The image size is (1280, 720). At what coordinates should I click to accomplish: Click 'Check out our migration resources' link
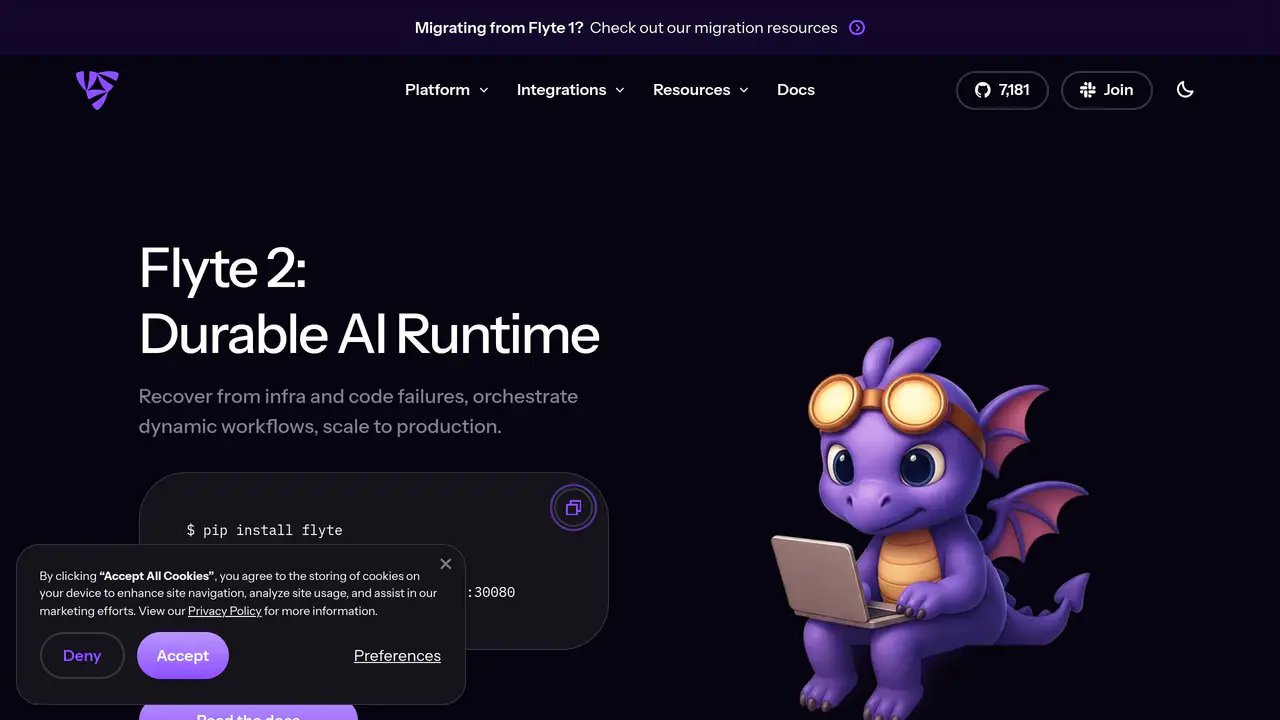tap(714, 28)
